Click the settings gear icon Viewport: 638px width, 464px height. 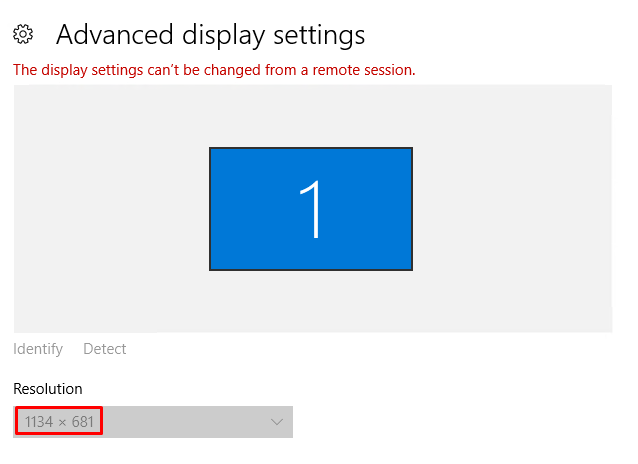(x=22, y=35)
